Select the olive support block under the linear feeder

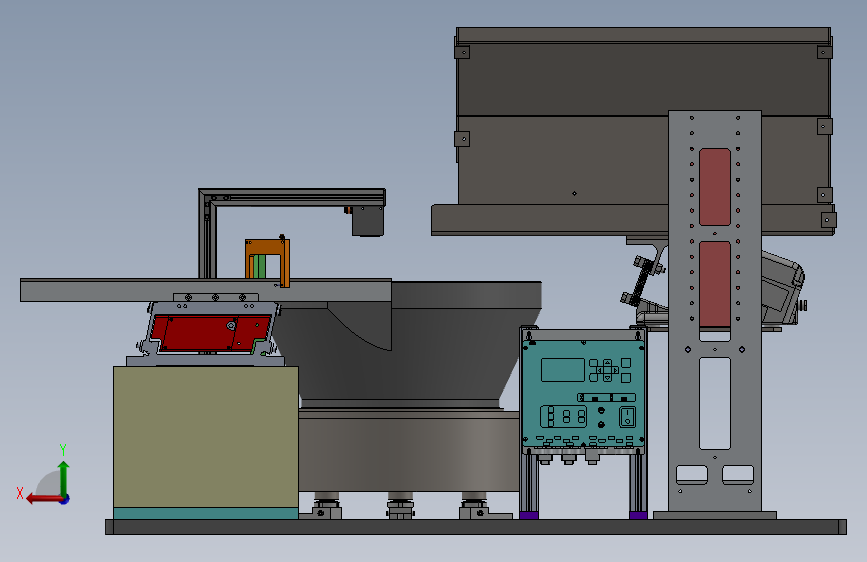click(x=206, y=436)
